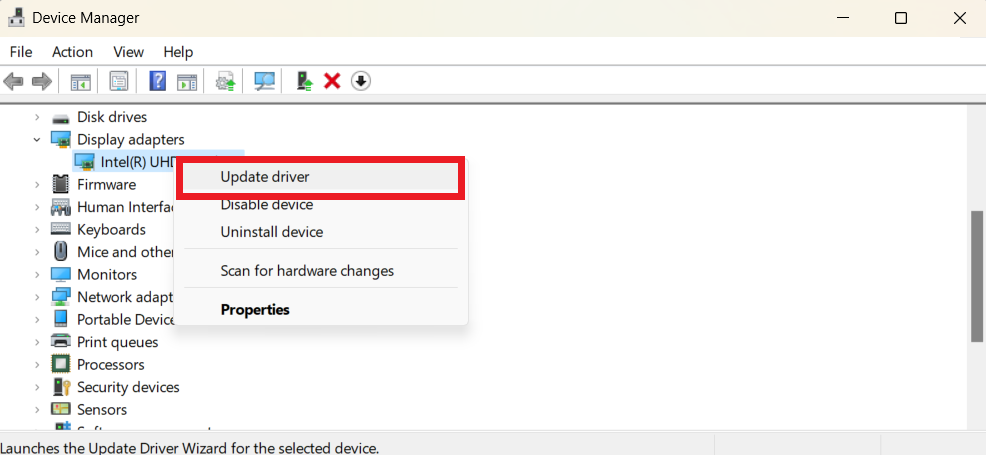Expand the Monitors category
Image resolution: width=986 pixels, height=455 pixels.
[37, 274]
